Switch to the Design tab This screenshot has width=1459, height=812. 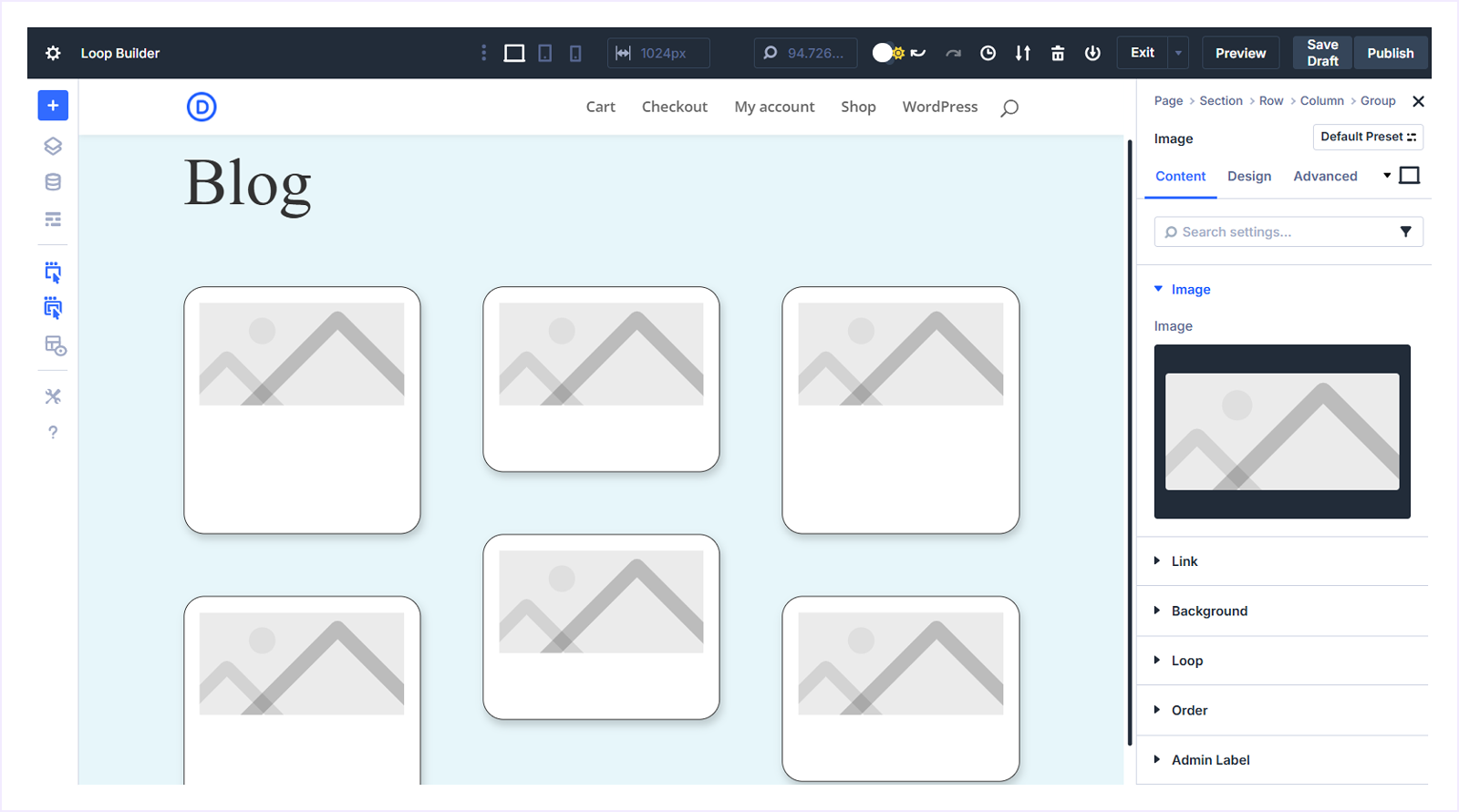[1248, 176]
